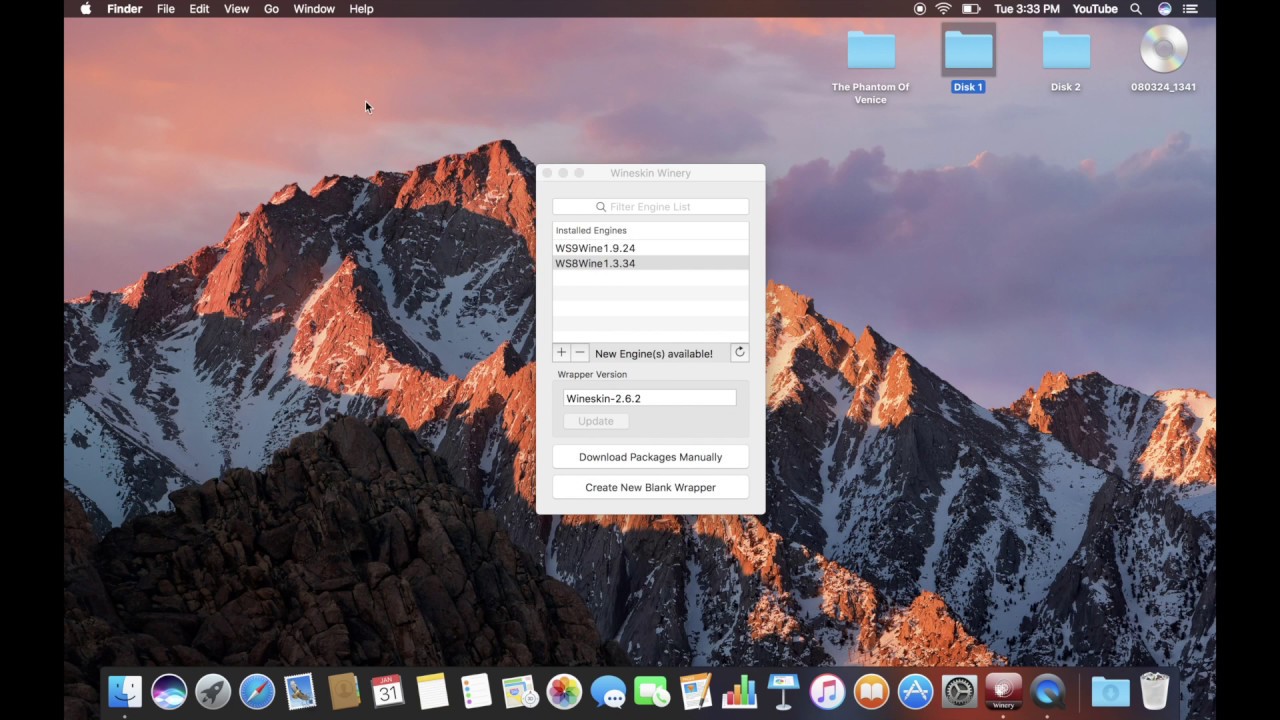Image resolution: width=1280 pixels, height=720 pixels.
Task: Open Keynote podium icon in Dock
Action: pyautogui.click(x=783, y=691)
